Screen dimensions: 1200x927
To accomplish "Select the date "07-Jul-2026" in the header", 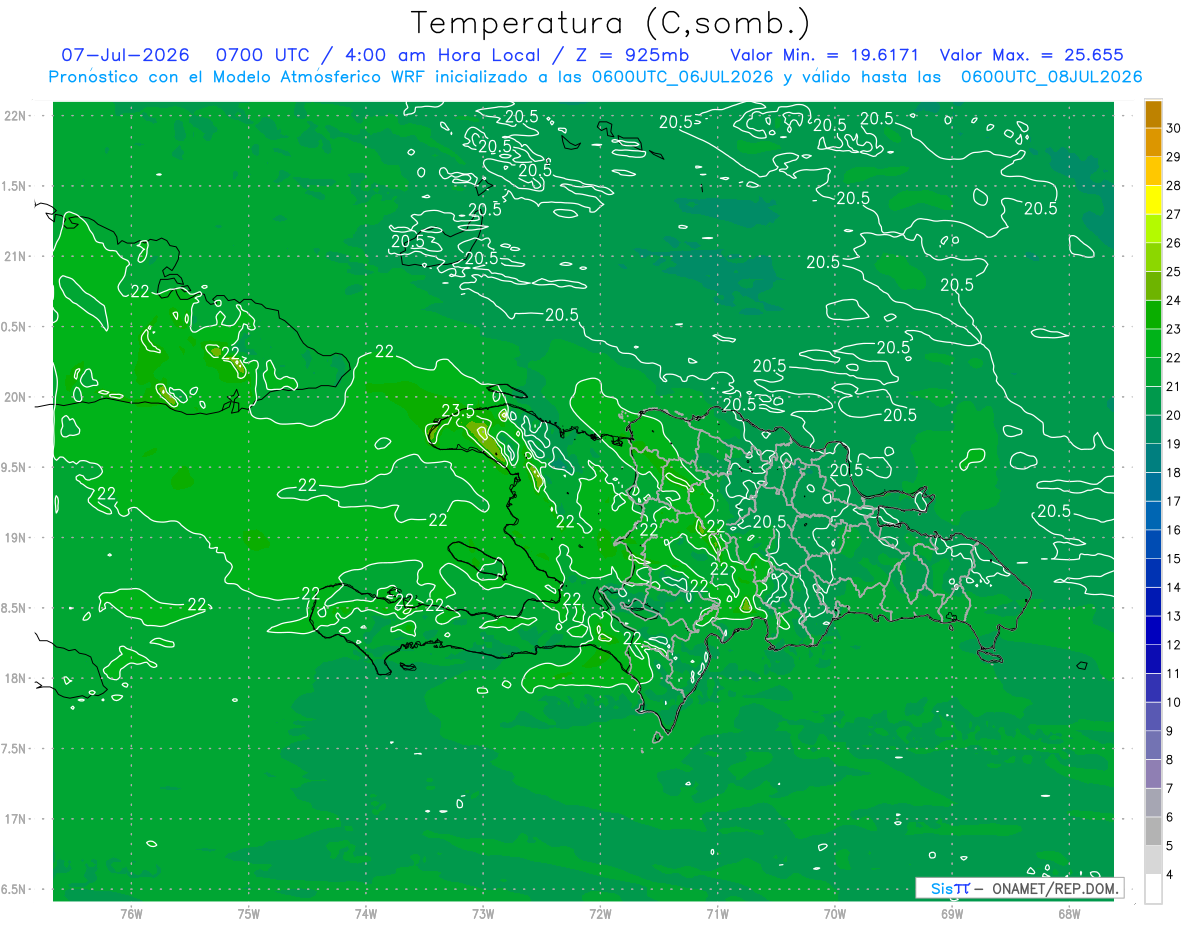I will [125, 55].
